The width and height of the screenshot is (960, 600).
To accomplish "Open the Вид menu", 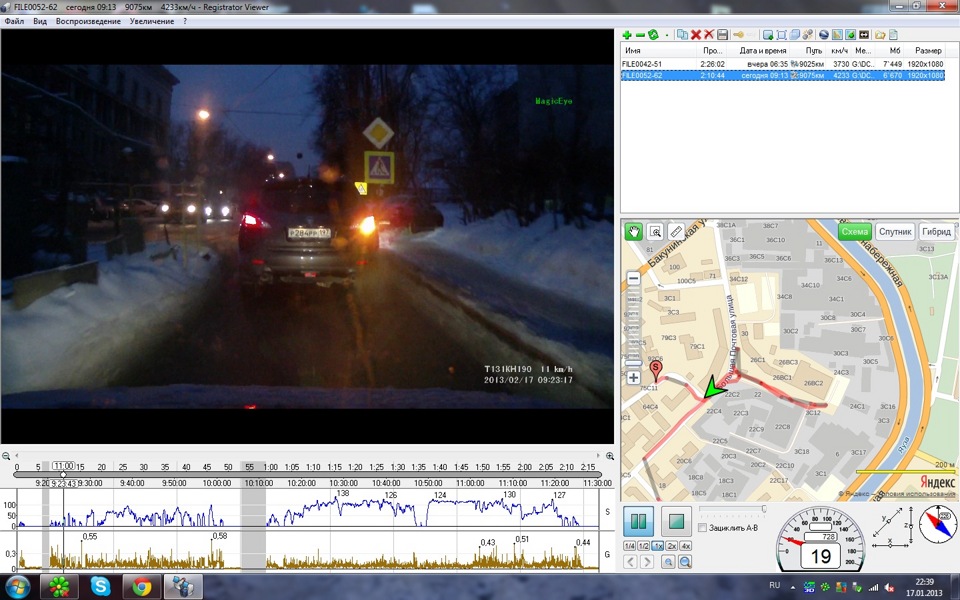I will point(40,21).
